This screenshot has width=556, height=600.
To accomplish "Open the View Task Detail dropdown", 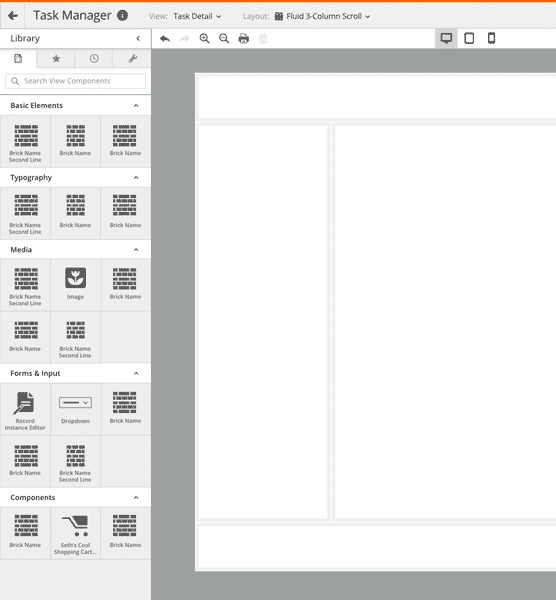I will [x=197, y=16].
